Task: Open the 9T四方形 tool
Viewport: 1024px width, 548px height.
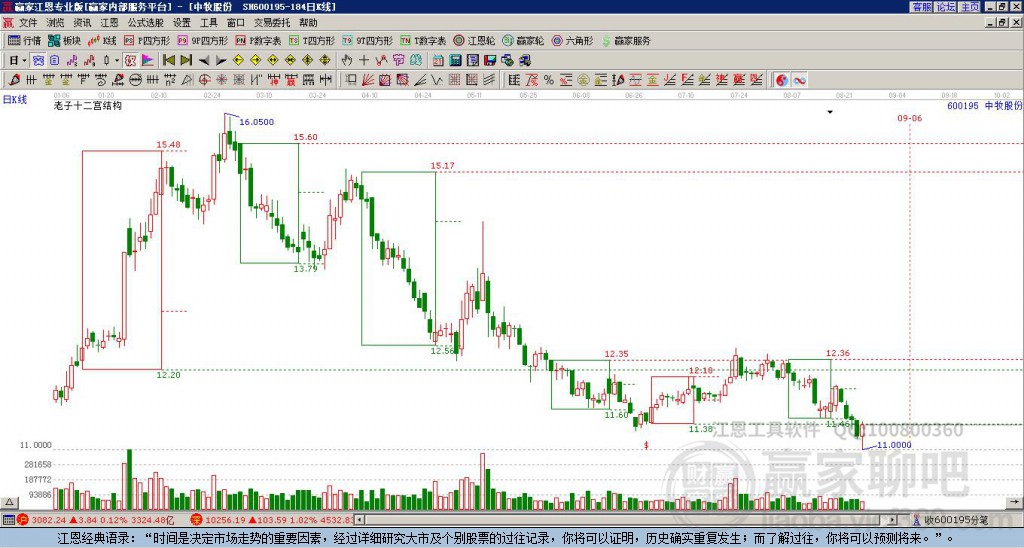Action: pos(368,40)
